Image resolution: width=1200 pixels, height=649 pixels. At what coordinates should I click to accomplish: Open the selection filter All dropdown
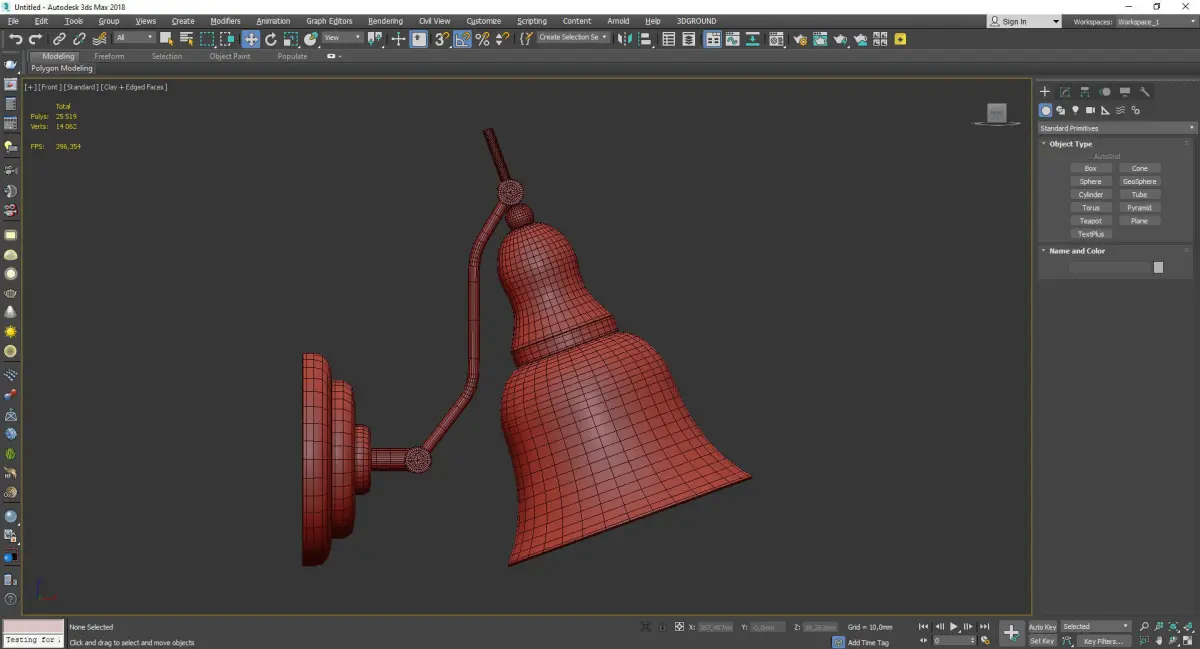(x=134, y=38)
